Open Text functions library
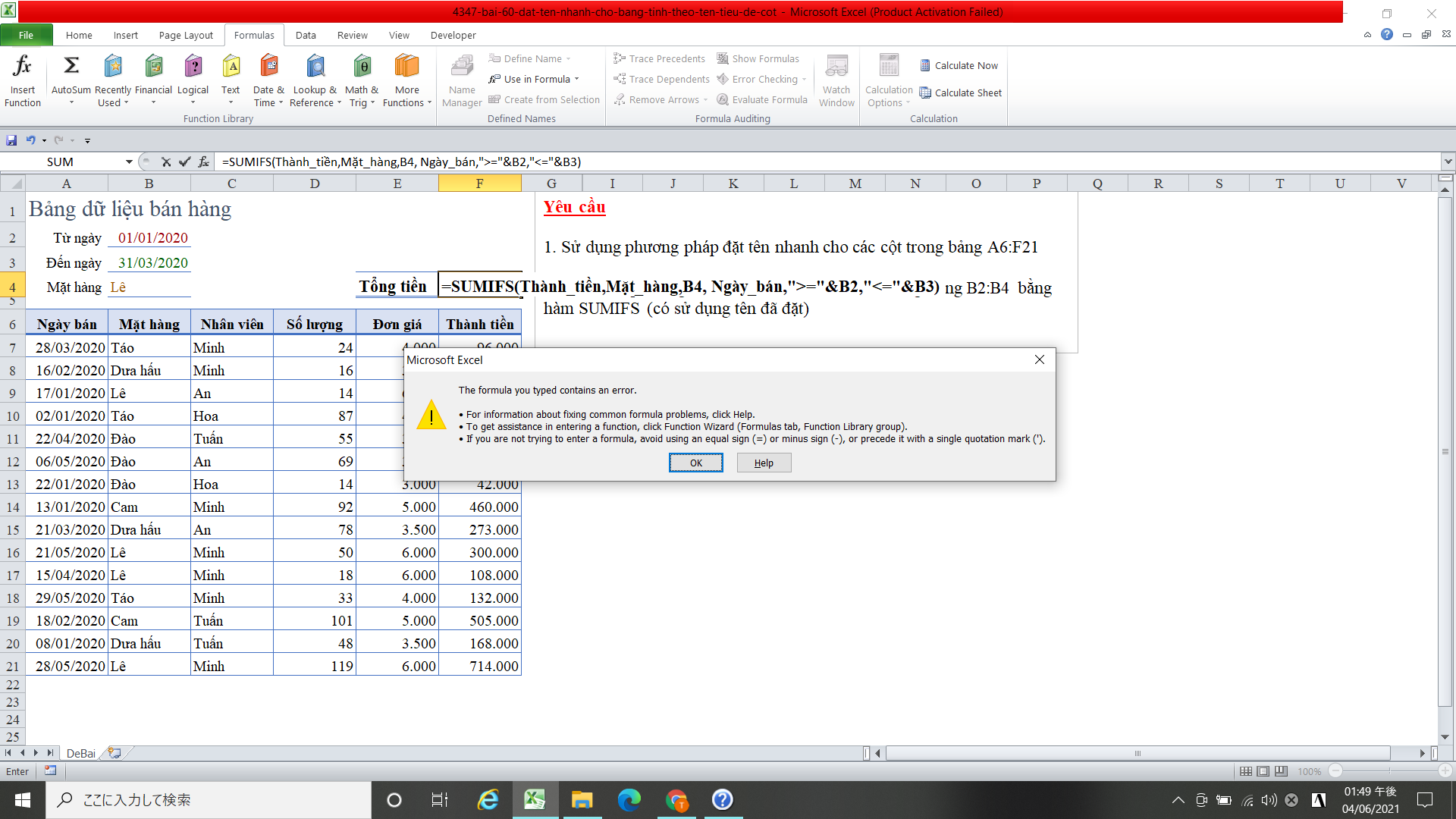Viewport: 1456px width, 819px height. [x=231, y=80]
